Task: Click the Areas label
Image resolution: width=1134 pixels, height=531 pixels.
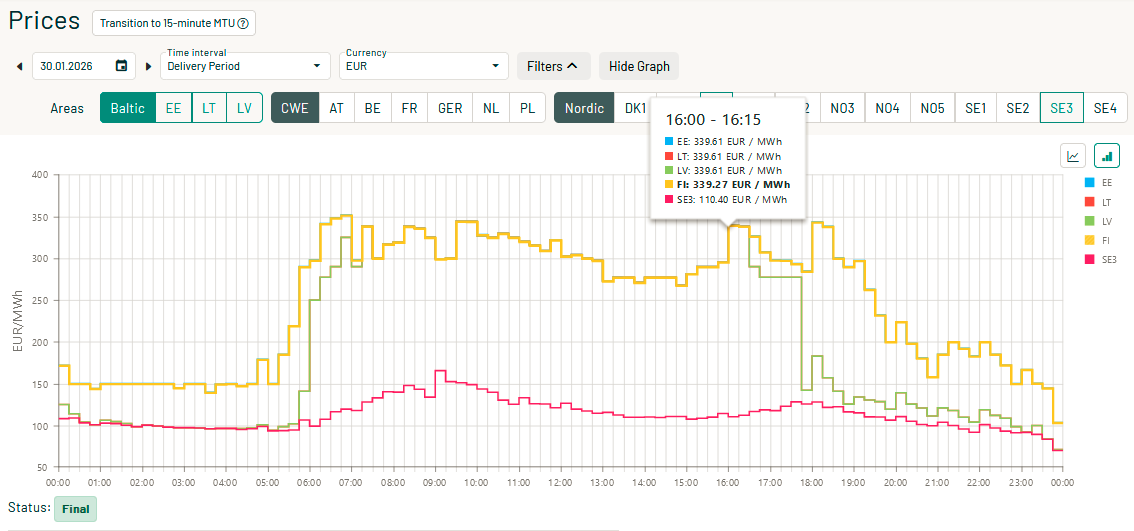Action: pos(67,109)
